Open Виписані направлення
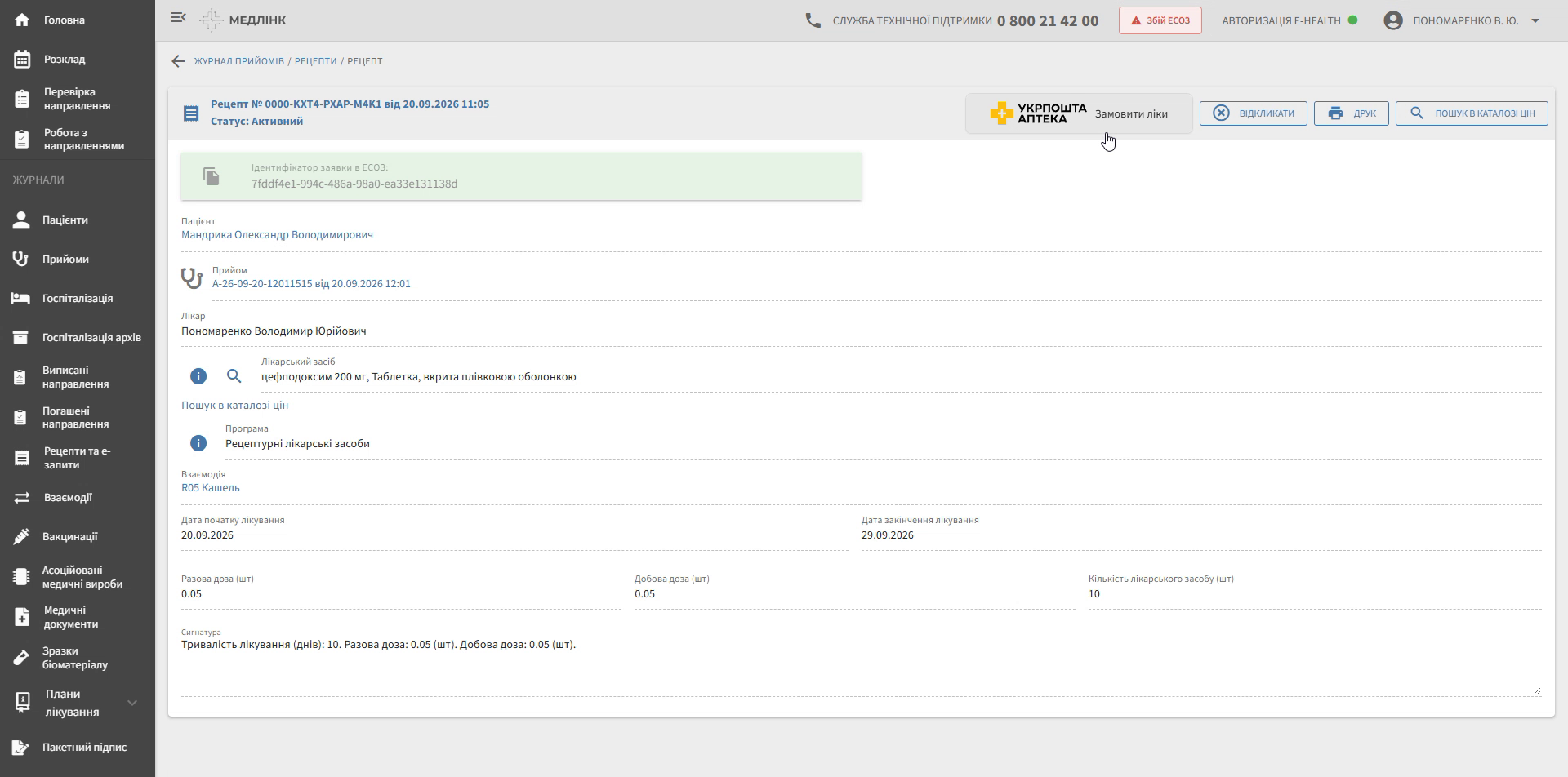Viewport: 1568px width, 777px height. (x=78, y=377)
